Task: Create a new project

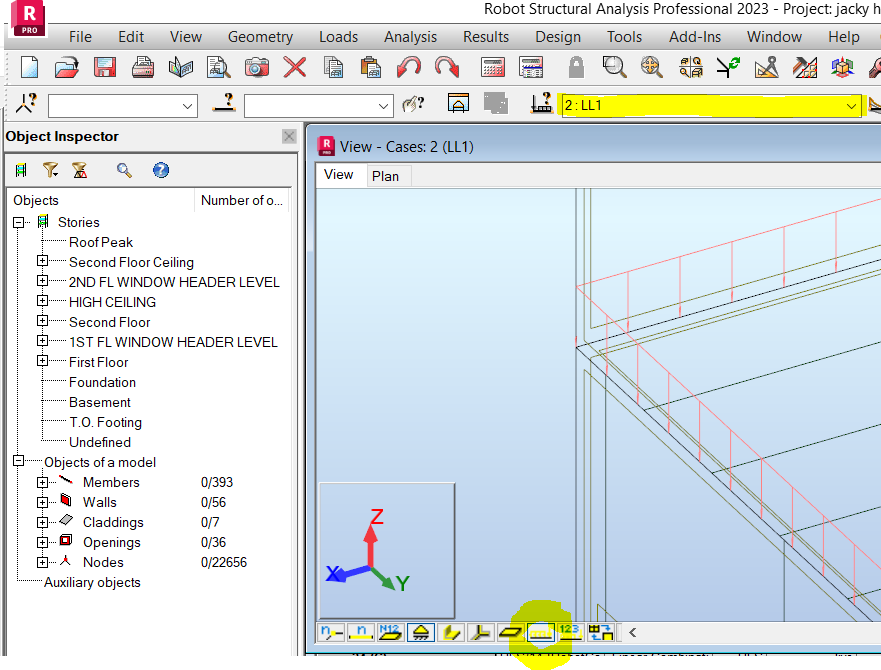Action: (x=29, y=67)
